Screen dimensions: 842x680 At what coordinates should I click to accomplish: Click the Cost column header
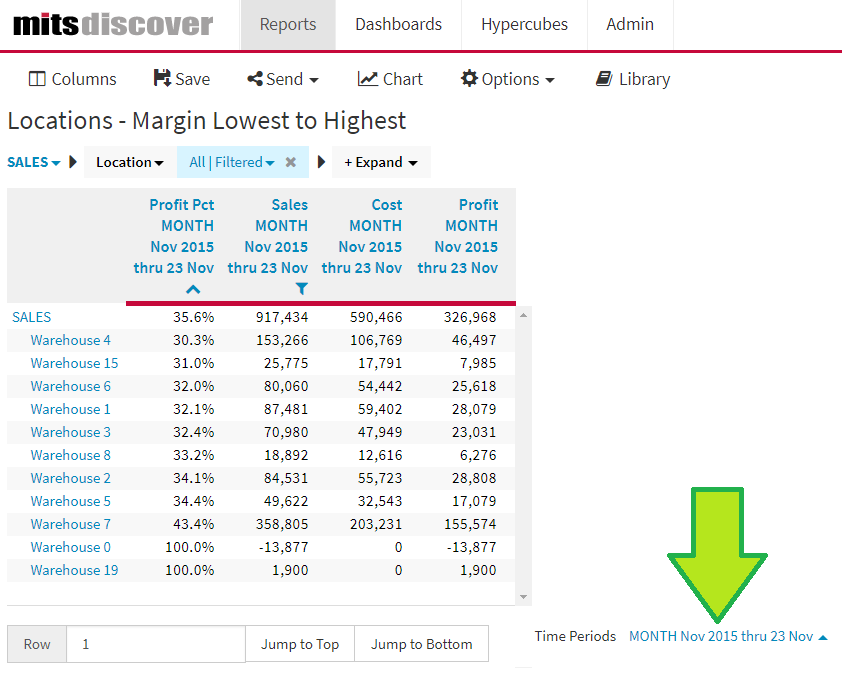point(362,236)
